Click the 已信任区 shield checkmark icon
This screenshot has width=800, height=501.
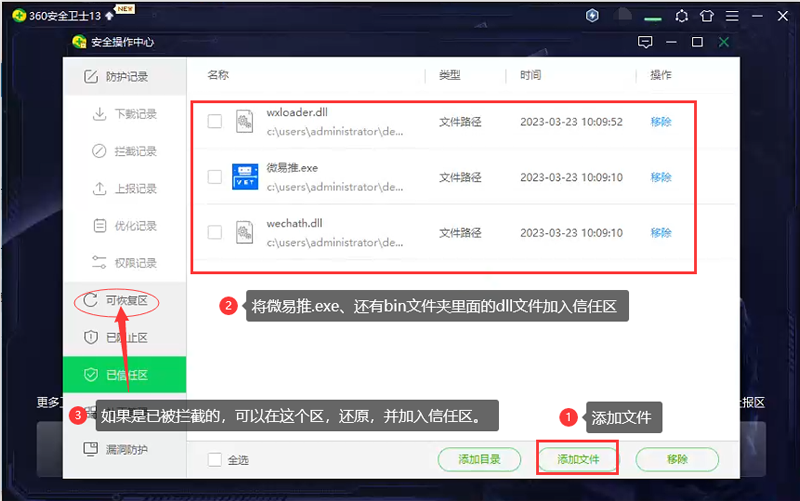pyautogui.click(x=91, y=375)
